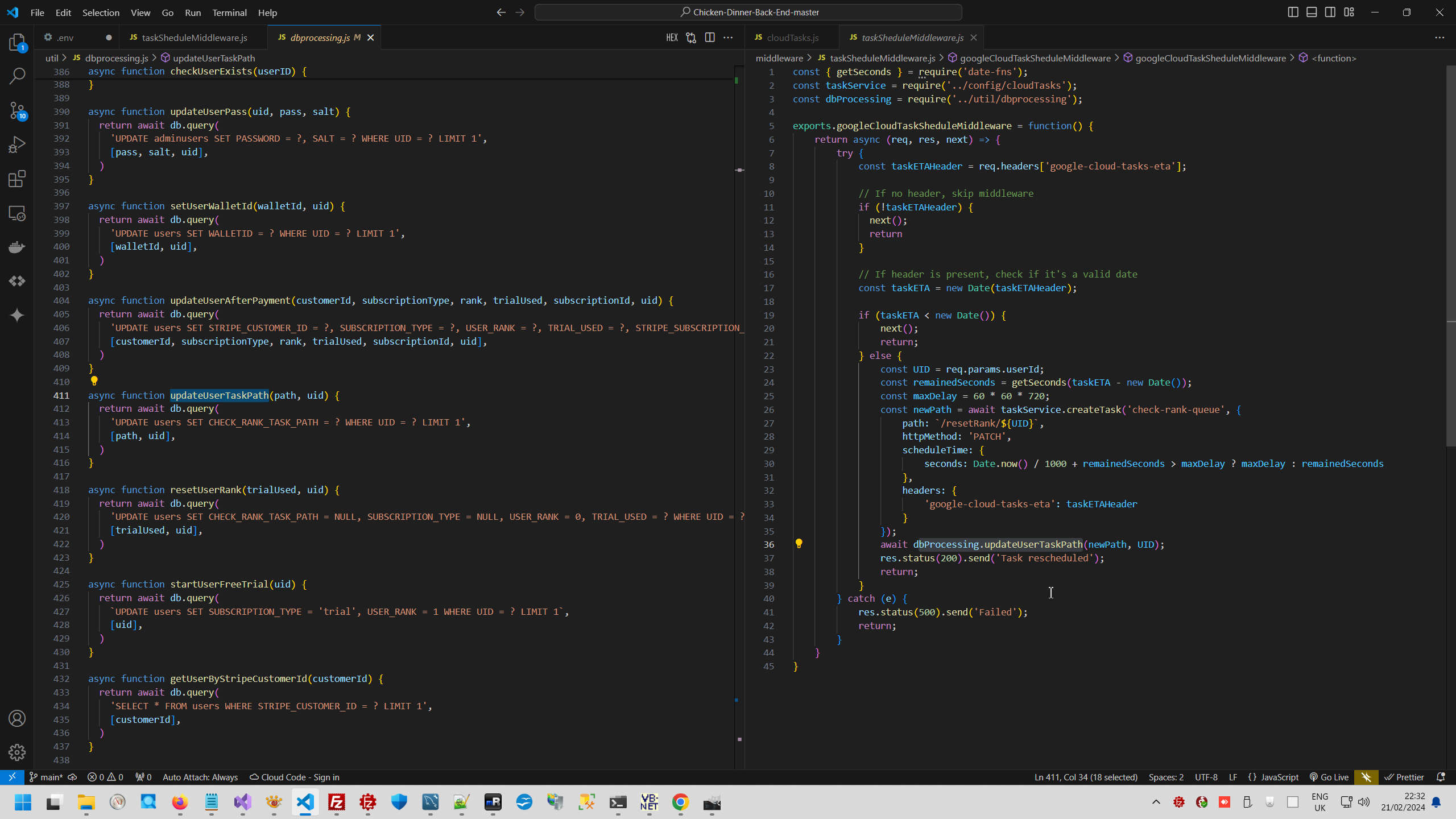
Task: Toggle the secondary side bar layout button
Action: click(x=1330, y=12)
